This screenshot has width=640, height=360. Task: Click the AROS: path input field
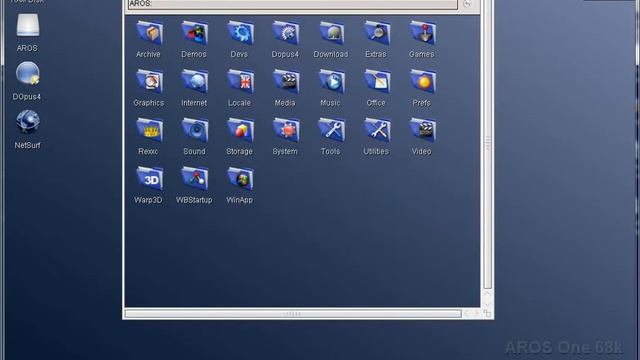[293, 4]
